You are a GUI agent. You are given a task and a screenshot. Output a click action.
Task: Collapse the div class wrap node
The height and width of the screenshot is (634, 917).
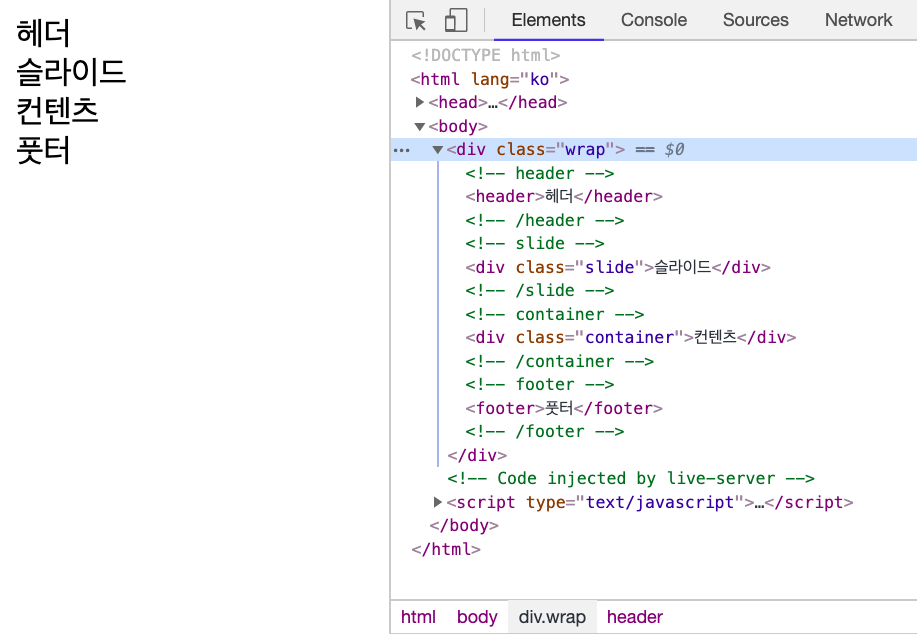(437, 150)
